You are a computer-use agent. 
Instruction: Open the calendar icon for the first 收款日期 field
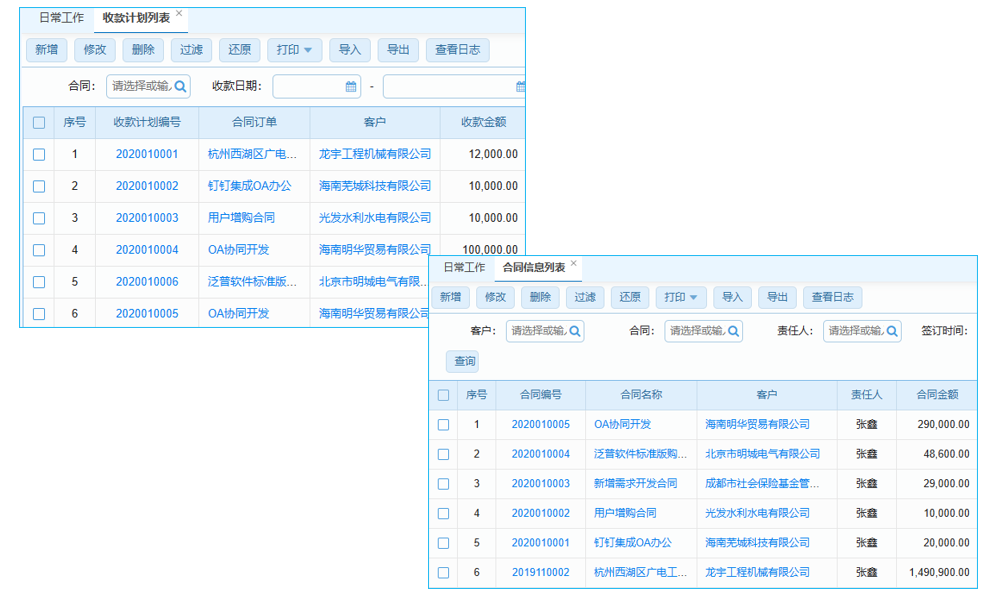point(349,86)
